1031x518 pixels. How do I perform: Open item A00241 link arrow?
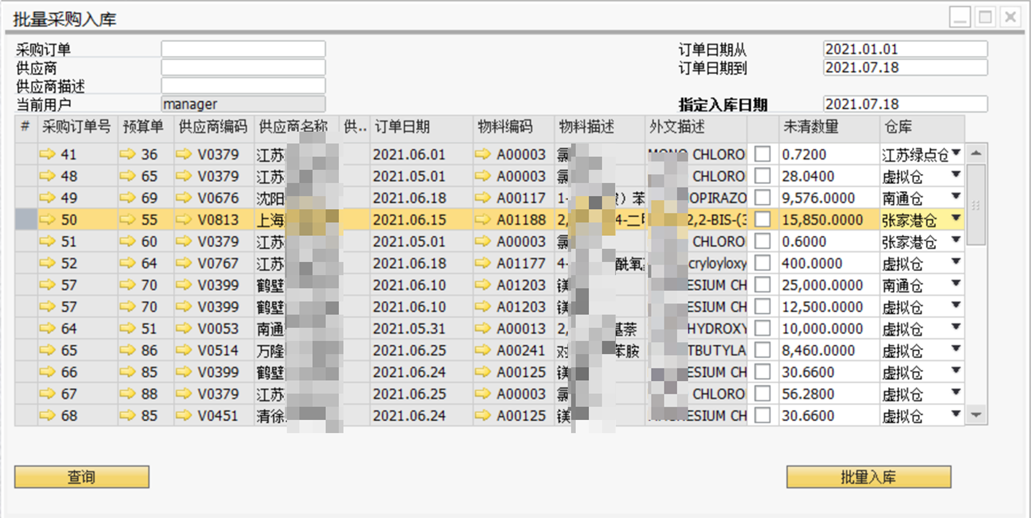pos(483,350)
